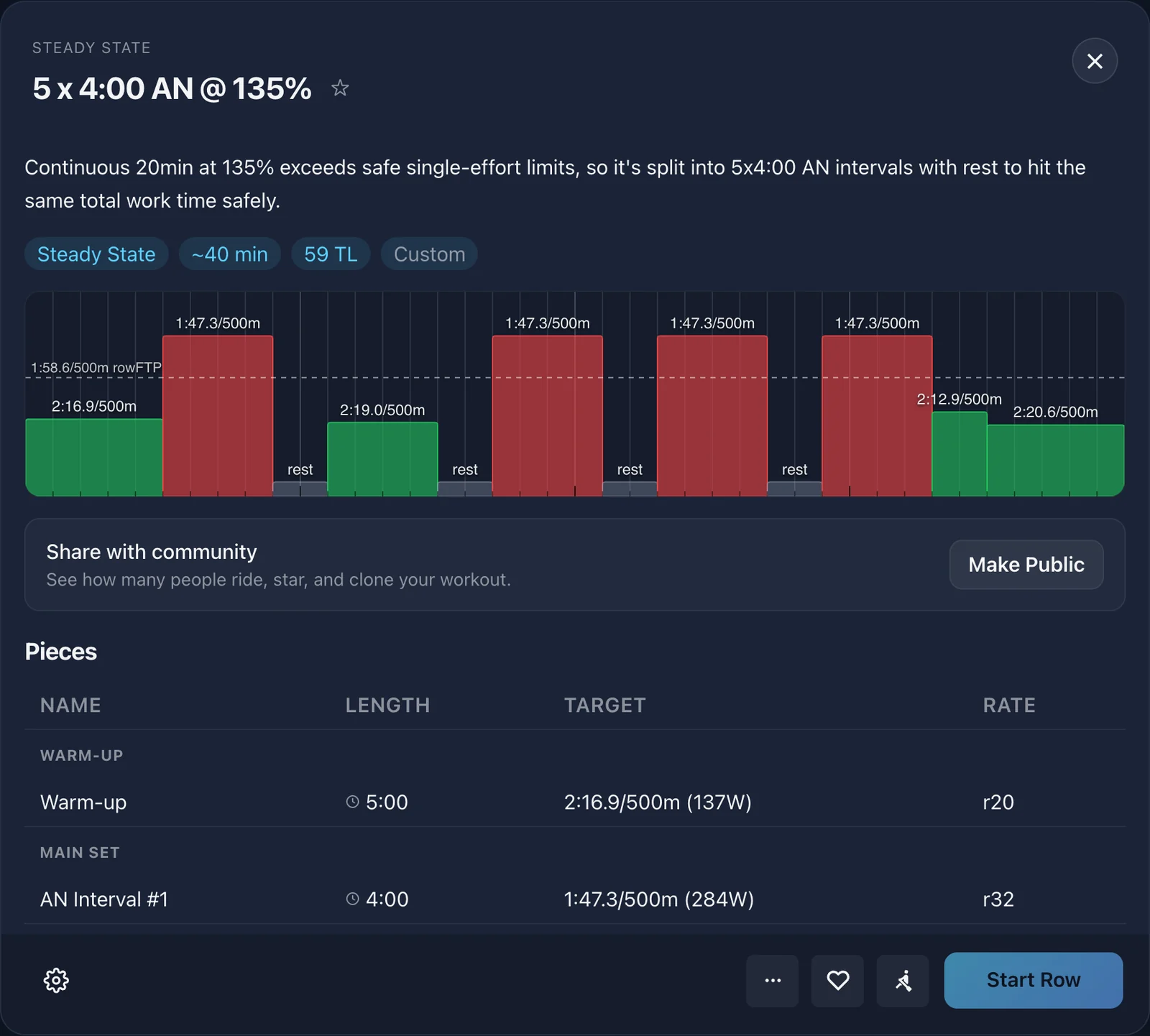Image resolution: width=1150 pixels, height=1036 pixels.
Task: Click the 2:16.9/500m (137W) target
Action: click(658, 802)
